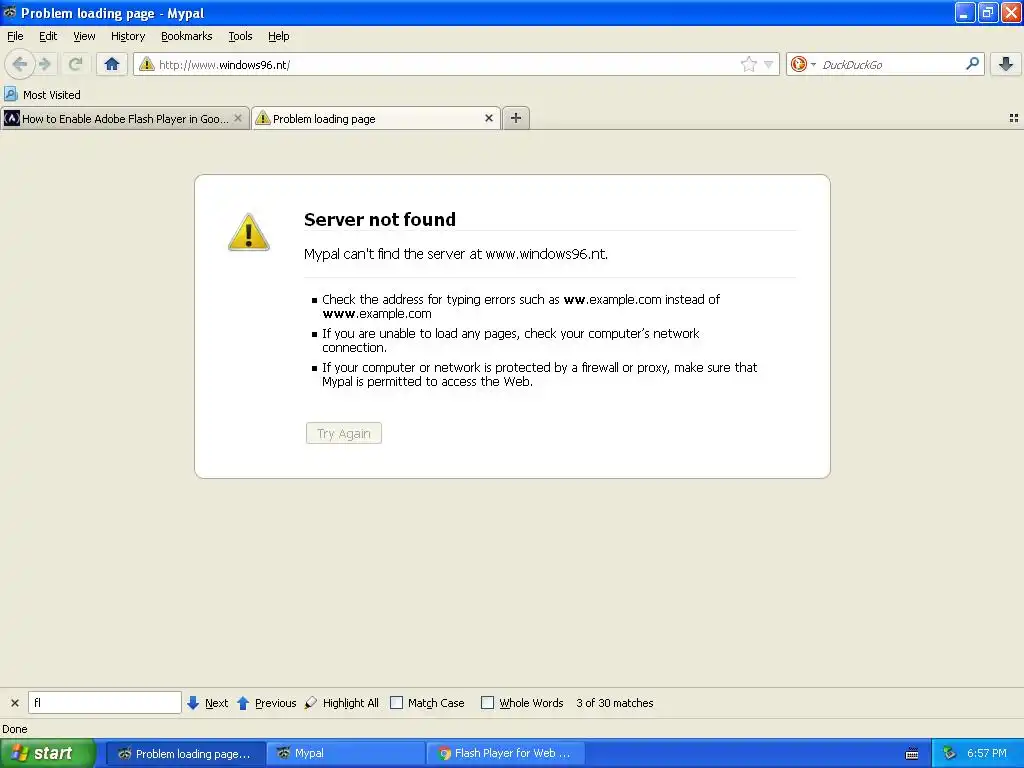The height and width of the screenshot is (768, 1024).
Task: Go back with the Back arrow button
Action: tap(20, 64)
